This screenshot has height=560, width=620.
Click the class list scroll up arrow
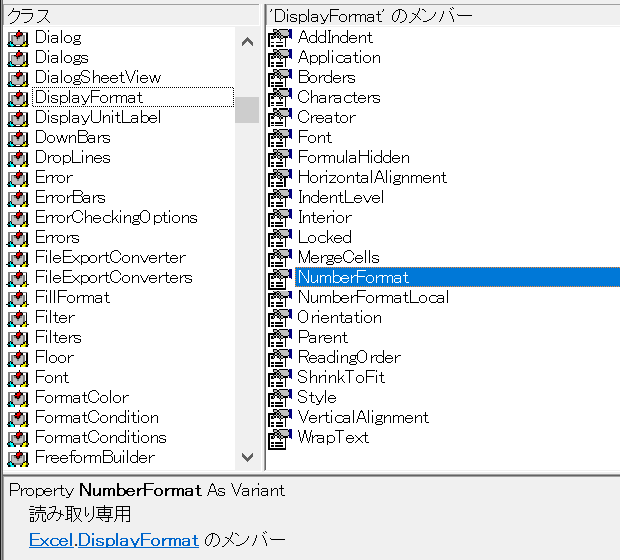coord(247,41)
